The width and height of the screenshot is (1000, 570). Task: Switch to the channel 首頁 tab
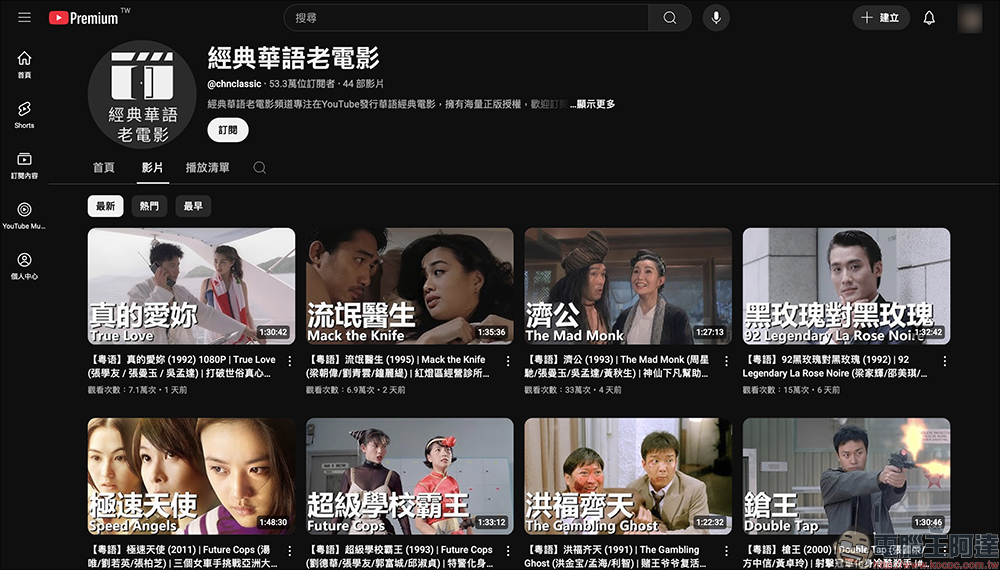103,168
